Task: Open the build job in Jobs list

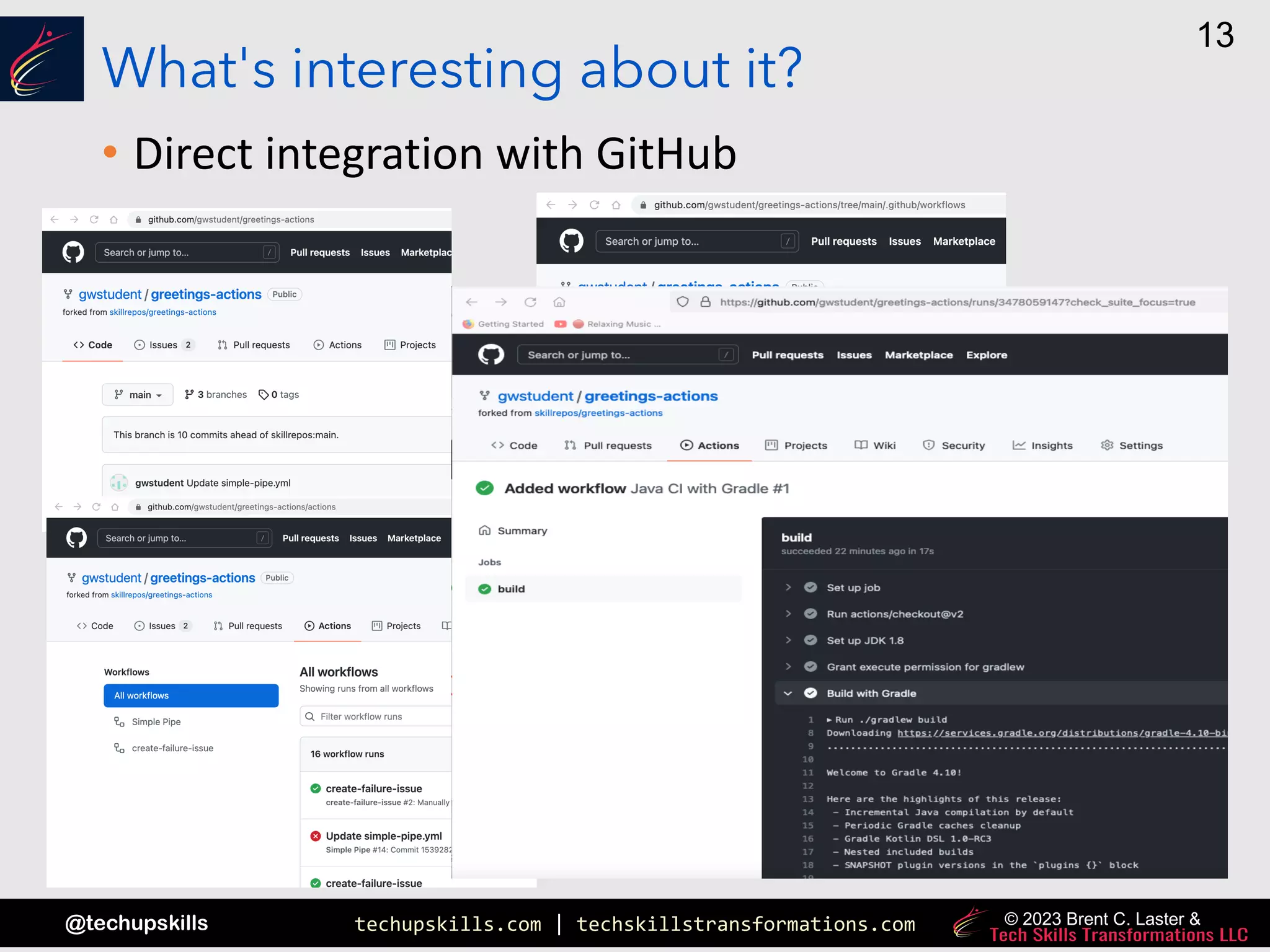Action: coord(511,589)
